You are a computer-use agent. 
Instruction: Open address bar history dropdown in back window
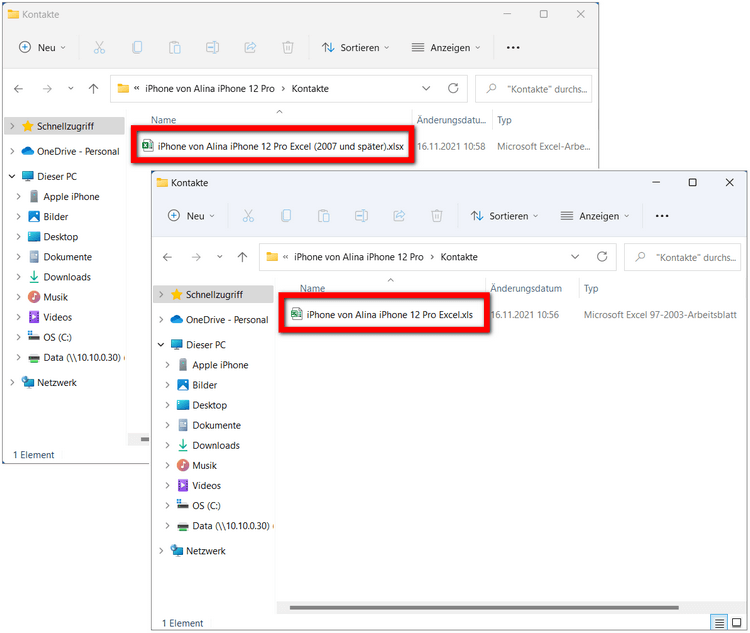click(x=426, y=89)
